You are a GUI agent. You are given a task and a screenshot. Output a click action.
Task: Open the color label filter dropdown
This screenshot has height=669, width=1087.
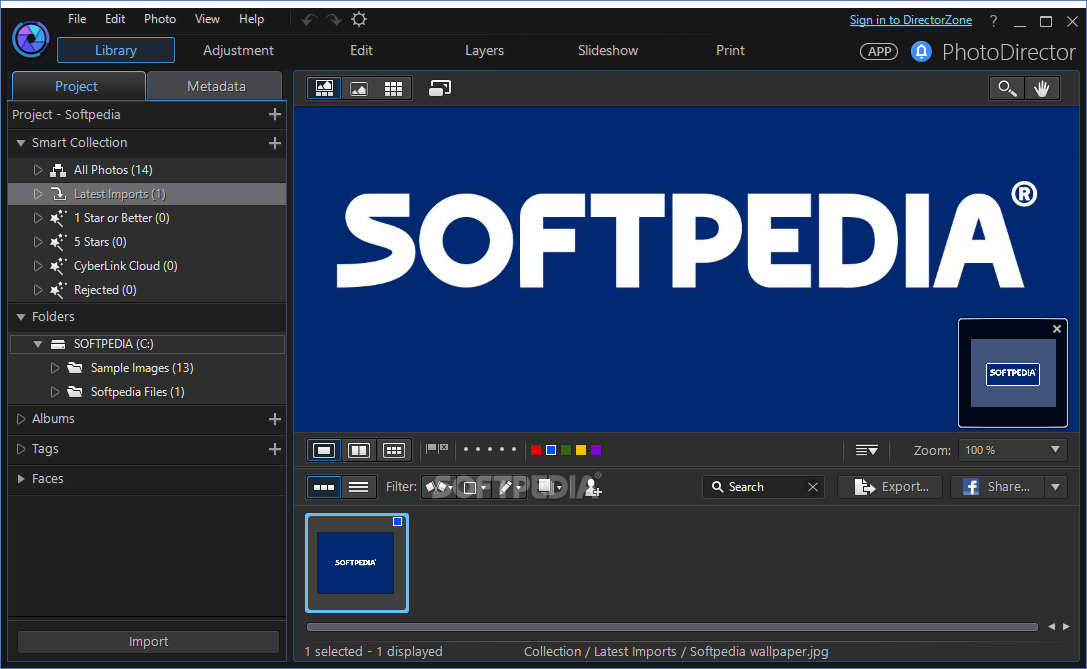tap(474, 488)
